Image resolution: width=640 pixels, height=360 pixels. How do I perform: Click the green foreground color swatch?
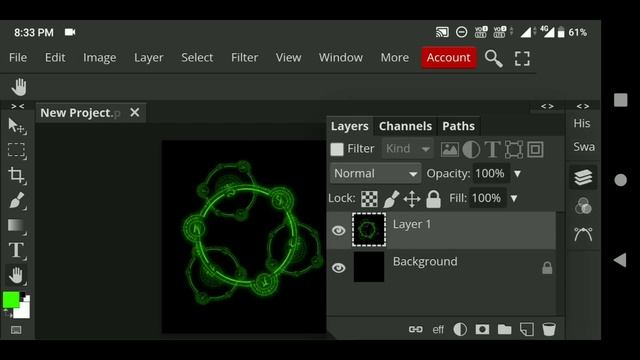[x=11, y=300]
